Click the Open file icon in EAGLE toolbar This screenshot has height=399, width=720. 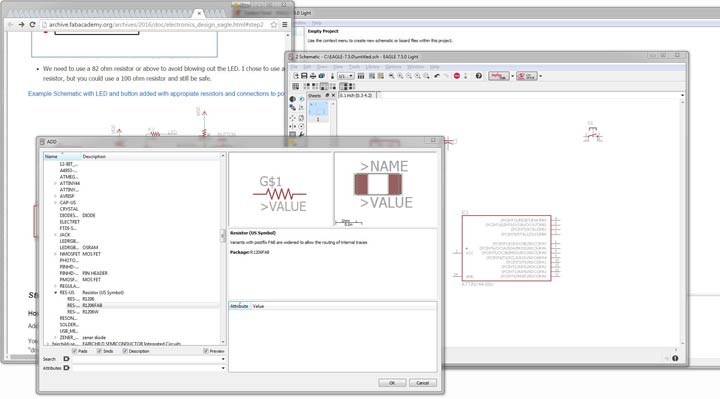tap(296, 76)
